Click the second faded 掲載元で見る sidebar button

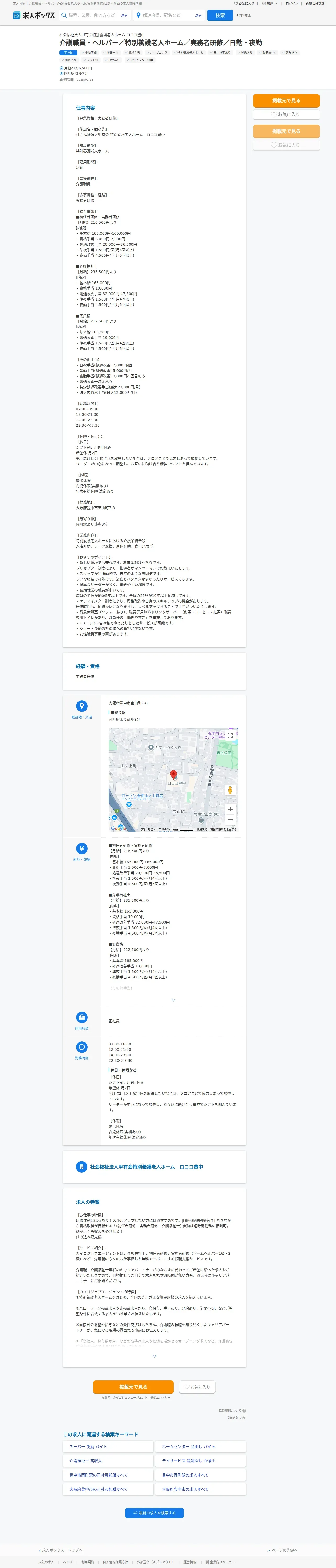point(286,131)
